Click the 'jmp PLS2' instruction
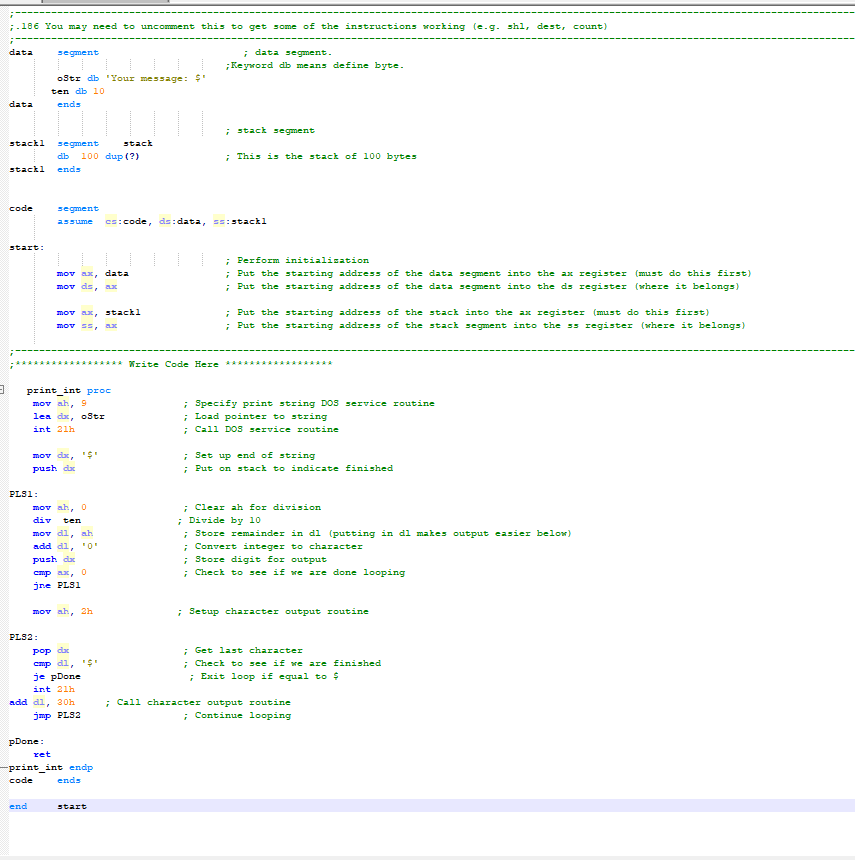Image resolution: width=855 pixels, height=860 pixels. coord(57,716)
